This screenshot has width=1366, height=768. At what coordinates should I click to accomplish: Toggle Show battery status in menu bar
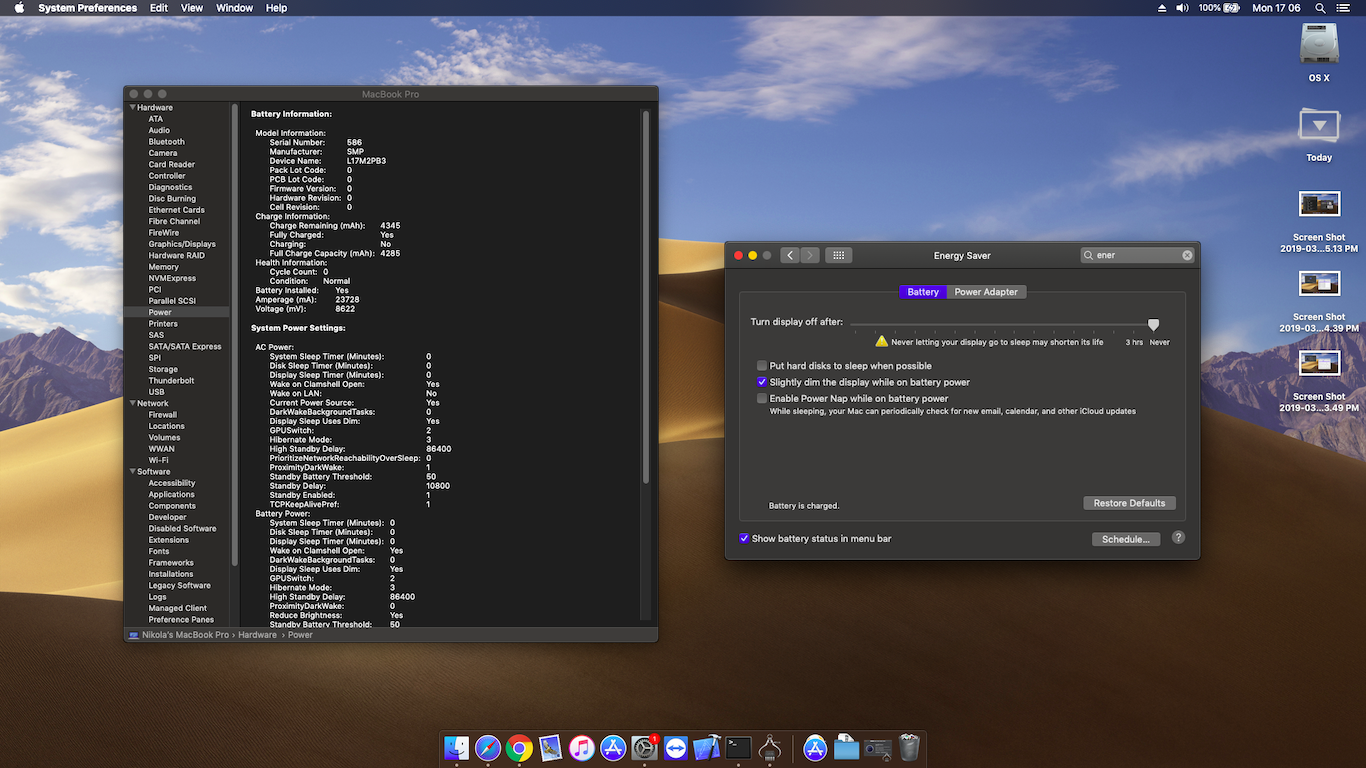[744, 538]
